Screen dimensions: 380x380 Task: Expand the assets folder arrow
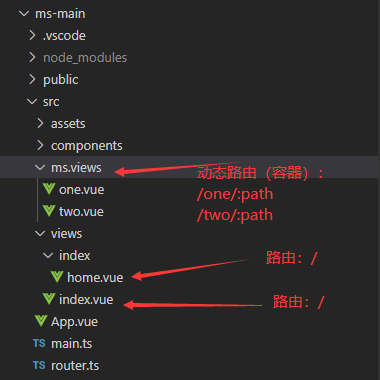pyautogui.click(x=40, y=123)
